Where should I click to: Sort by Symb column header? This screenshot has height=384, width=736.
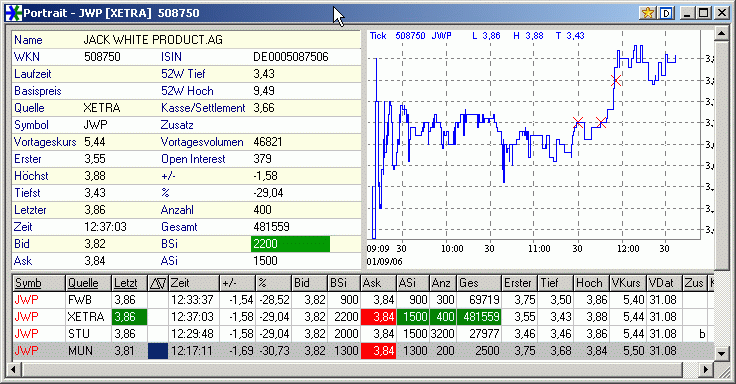tap(38, 283)
